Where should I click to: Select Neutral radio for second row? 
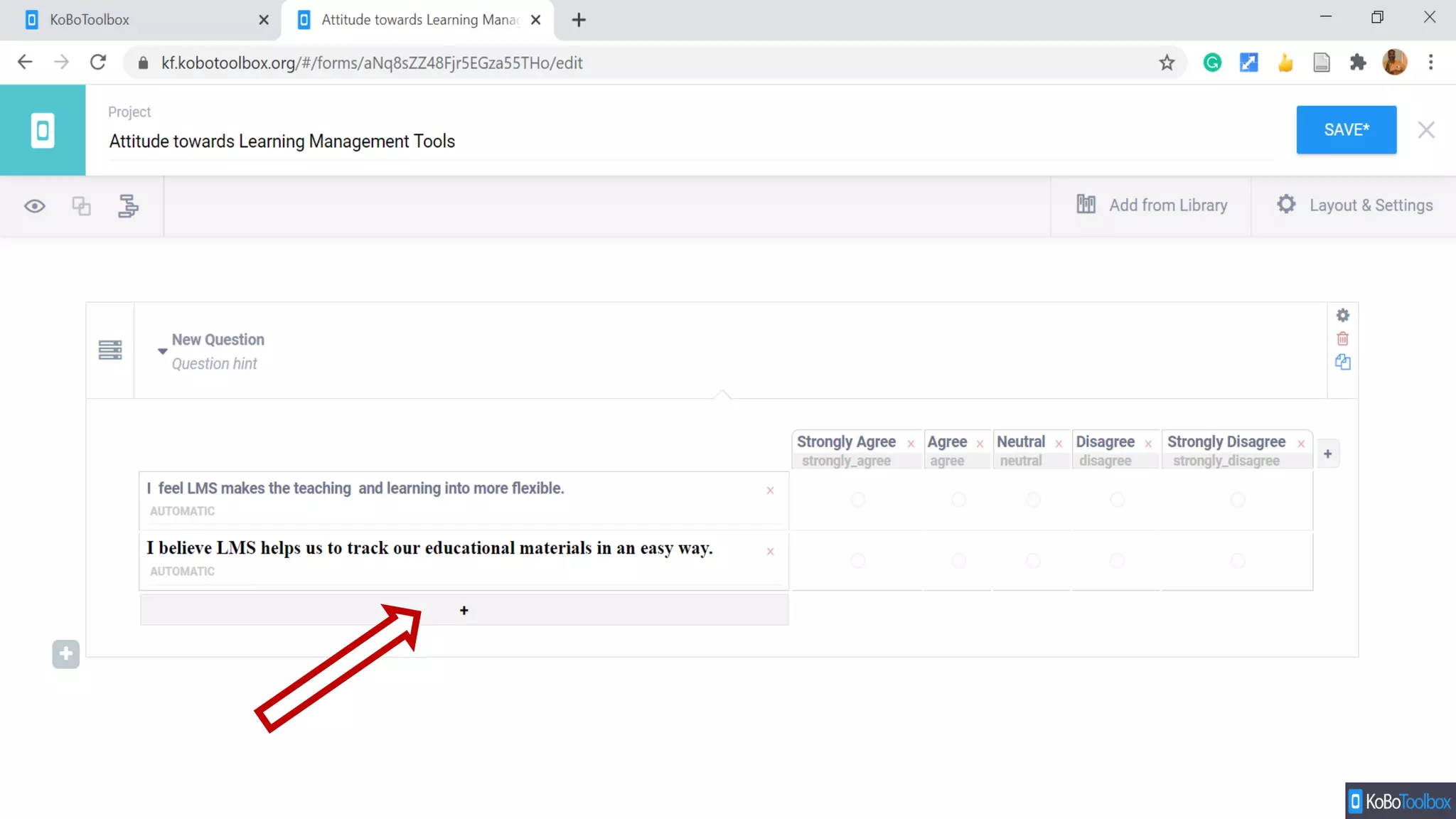click(x=1033, y=561)
